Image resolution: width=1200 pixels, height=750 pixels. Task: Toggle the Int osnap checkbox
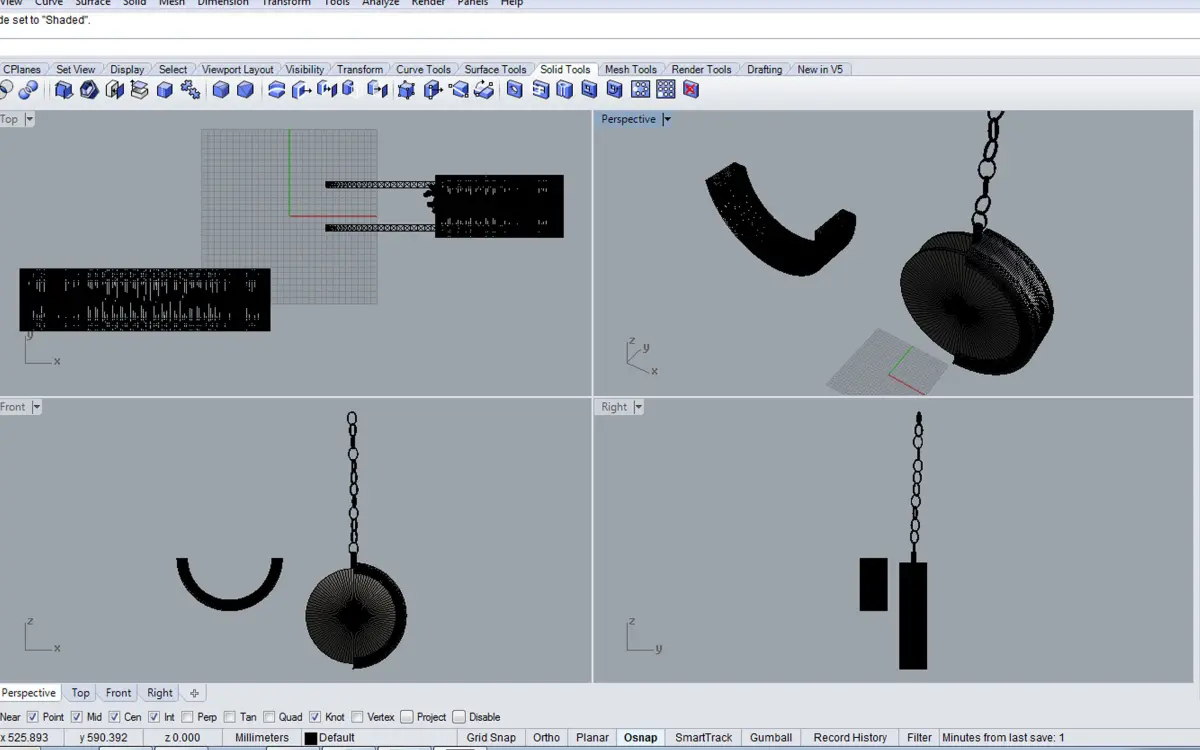click(154, 717)
